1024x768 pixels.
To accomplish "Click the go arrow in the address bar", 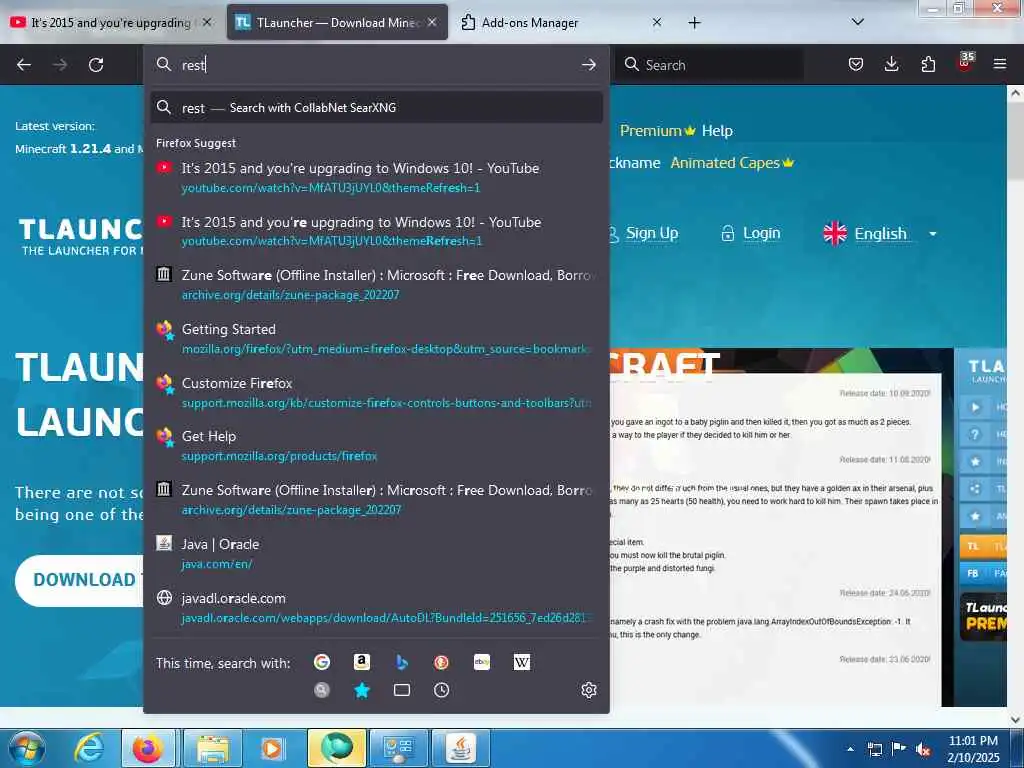I will pos(588,65).
